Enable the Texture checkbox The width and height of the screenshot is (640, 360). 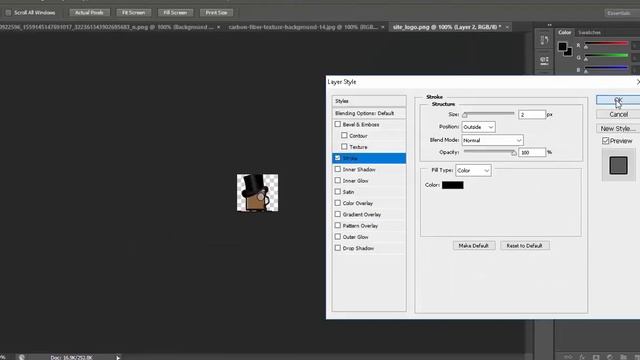344,147
